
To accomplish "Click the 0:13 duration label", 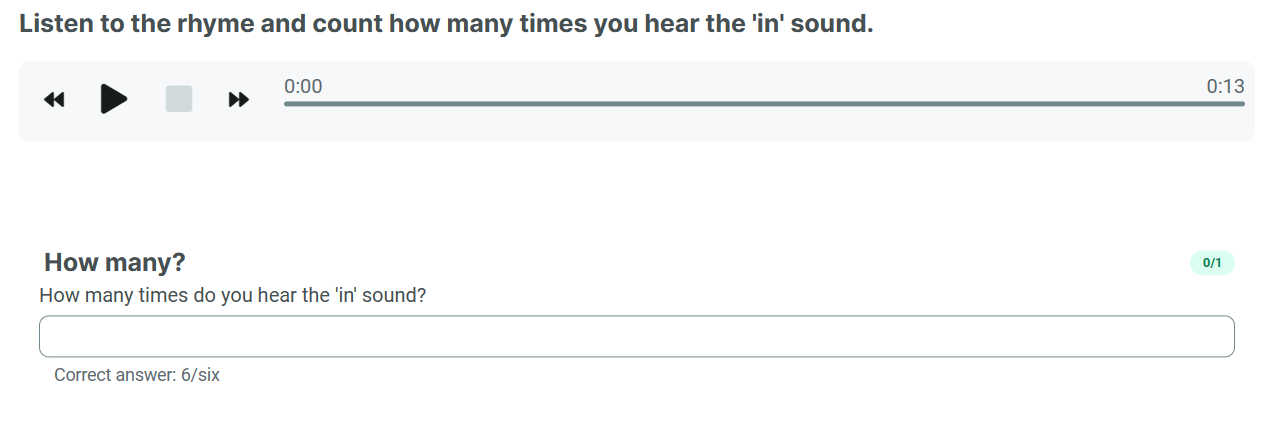I will coord(1225,87).
